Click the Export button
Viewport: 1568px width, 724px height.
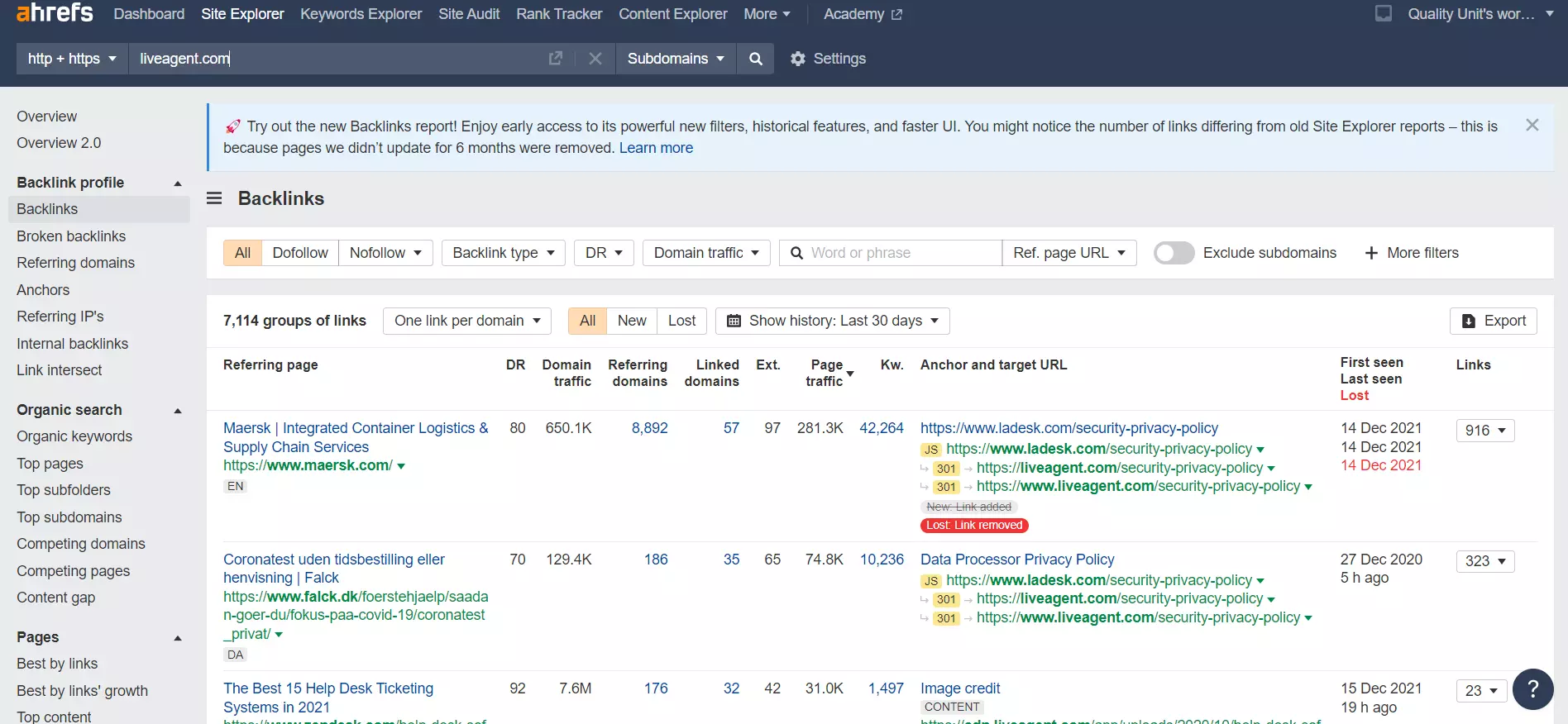(x=1493, y=321)
